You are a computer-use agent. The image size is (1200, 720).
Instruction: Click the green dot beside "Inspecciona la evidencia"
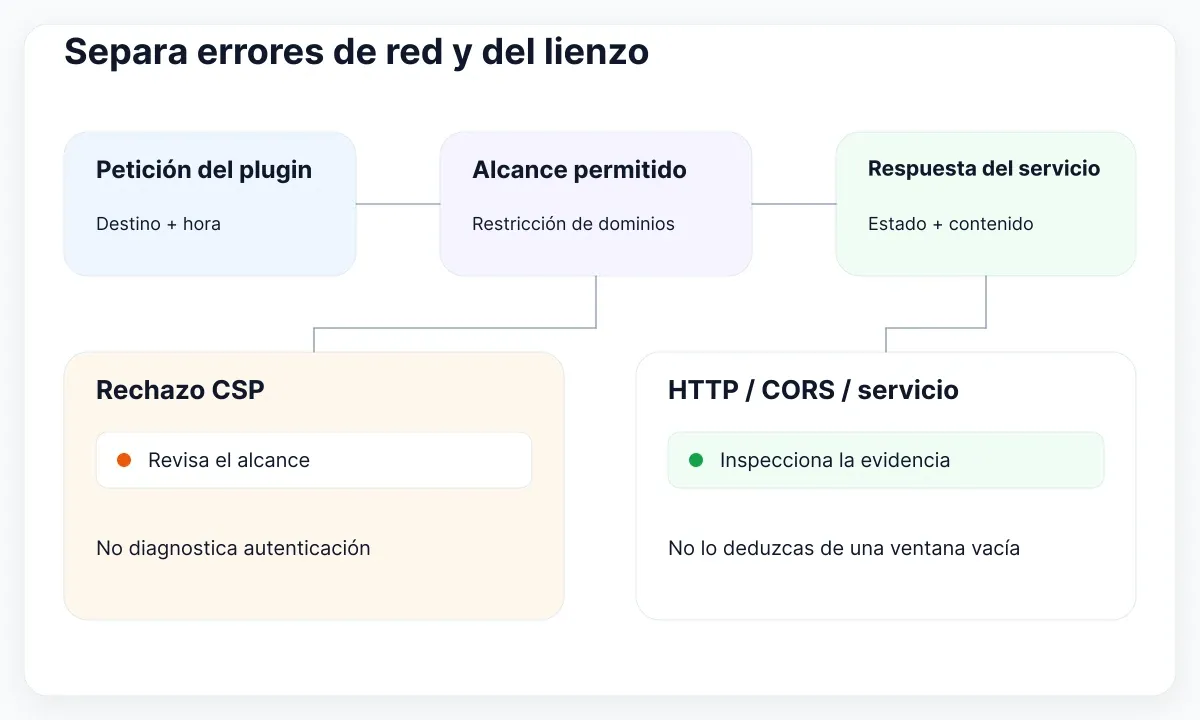[x=696, y=460]
